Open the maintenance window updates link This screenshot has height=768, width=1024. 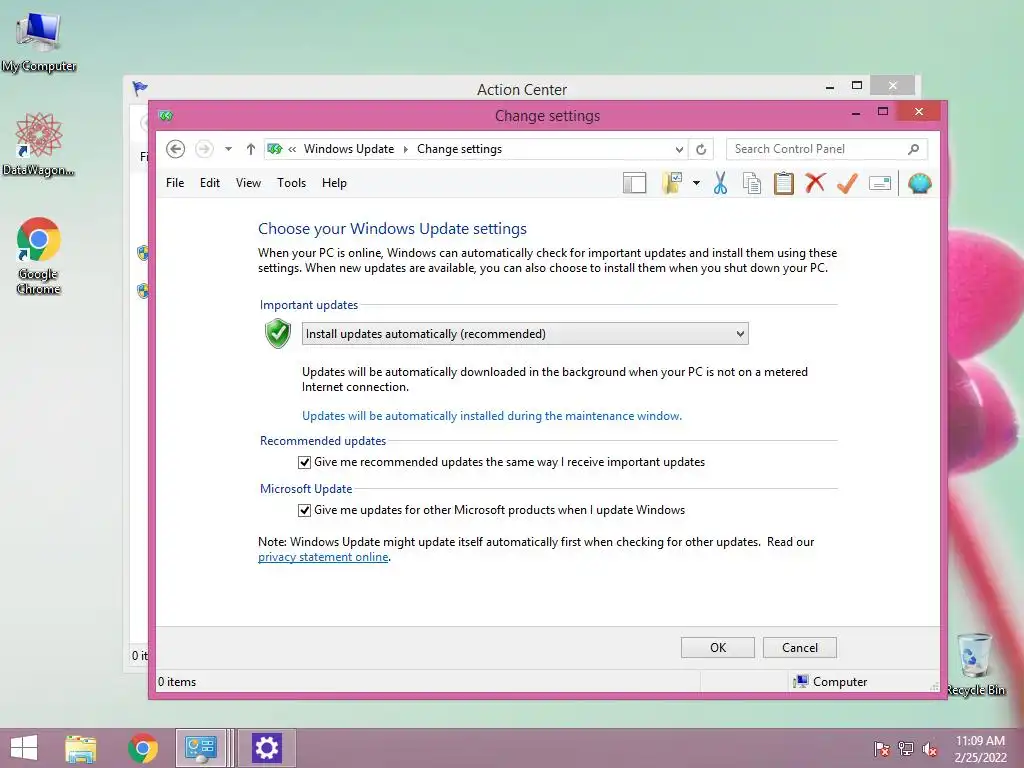tap(492, 416)
